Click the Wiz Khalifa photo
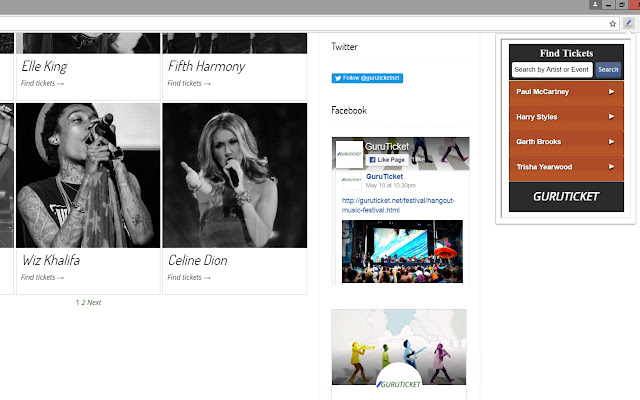The image size is (640, 400). tap(88, 176)
